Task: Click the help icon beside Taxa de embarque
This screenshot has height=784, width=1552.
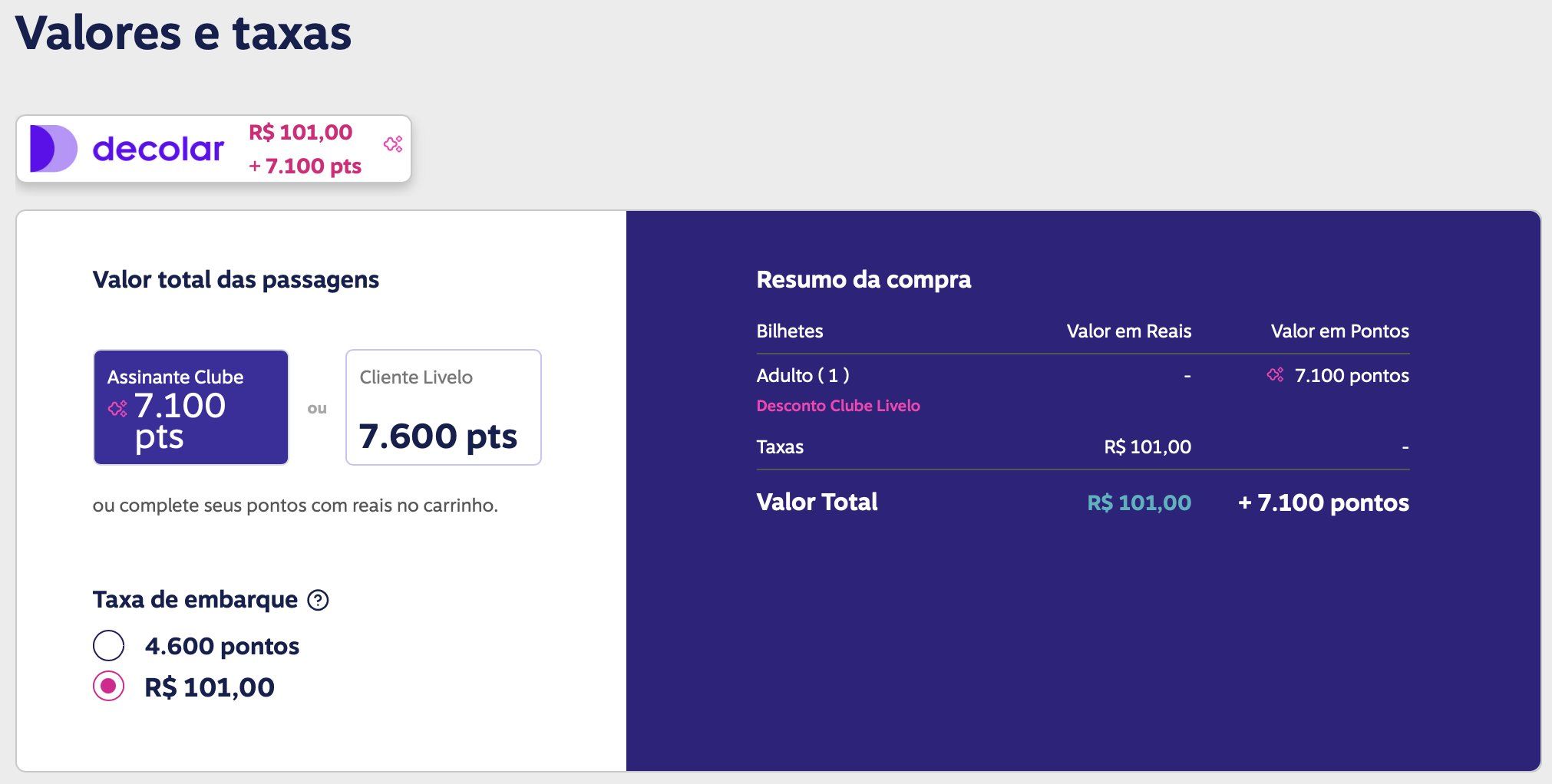Action: [318, 600]
